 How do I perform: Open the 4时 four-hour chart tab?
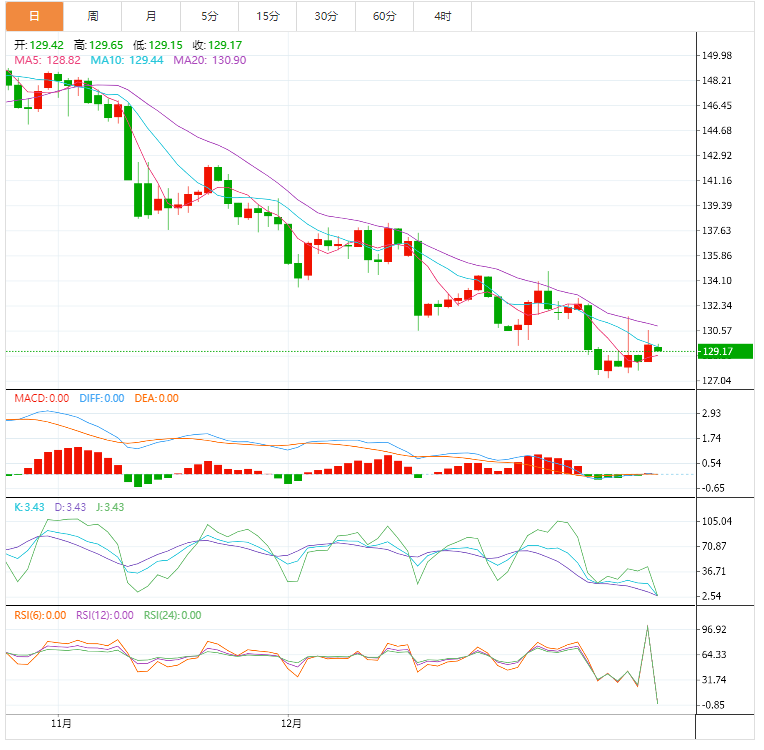[442, 16]
